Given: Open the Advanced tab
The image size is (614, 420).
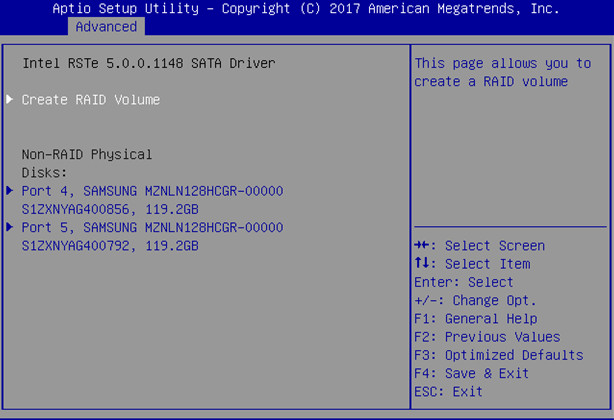Looking at the screenshot, I should (106, 27).
